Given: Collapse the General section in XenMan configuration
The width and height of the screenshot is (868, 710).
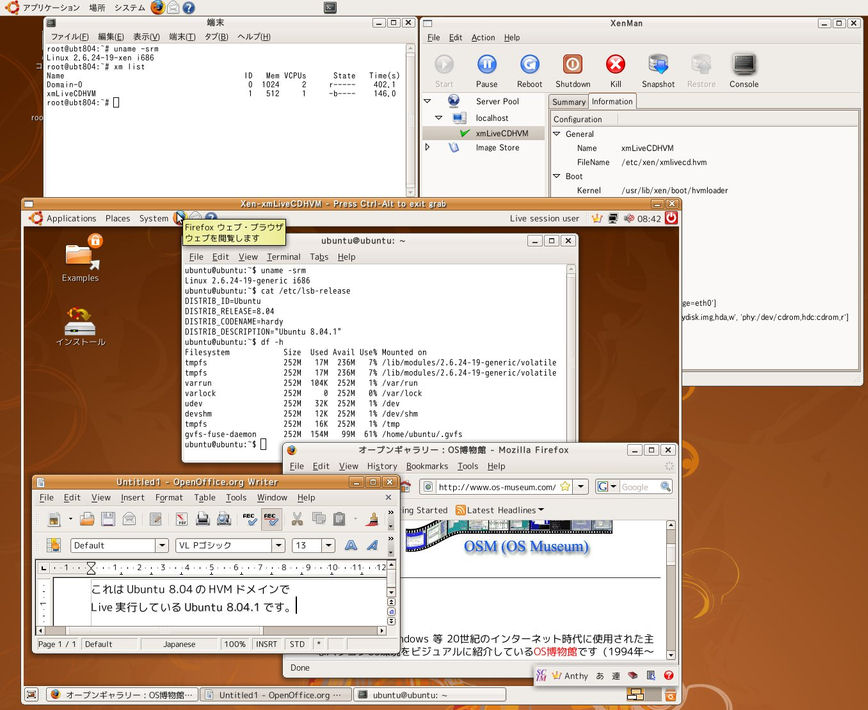Looking at the screenshot, I should (557, 134).
